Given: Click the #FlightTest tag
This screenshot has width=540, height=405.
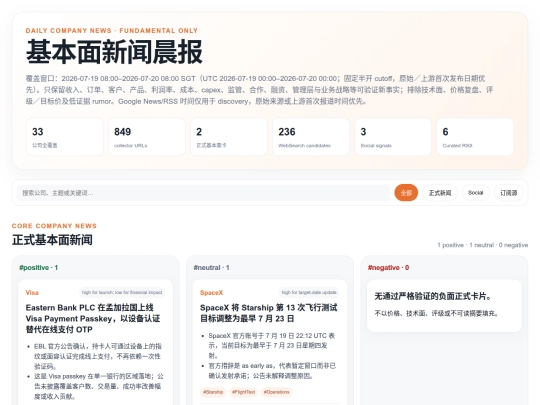Looking at the screenshot, I should point(243,392).
